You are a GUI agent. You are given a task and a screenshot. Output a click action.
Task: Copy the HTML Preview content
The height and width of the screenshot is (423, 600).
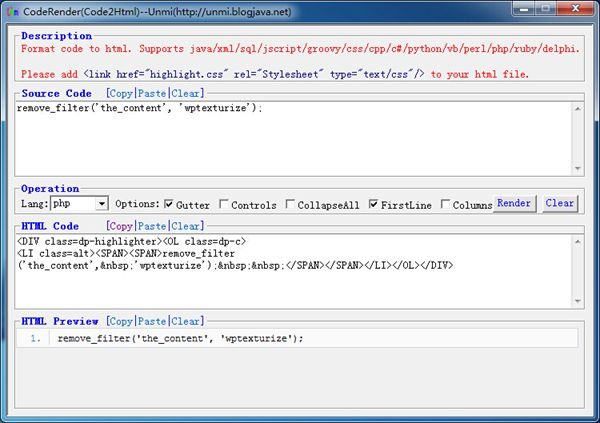coord(120,321)
